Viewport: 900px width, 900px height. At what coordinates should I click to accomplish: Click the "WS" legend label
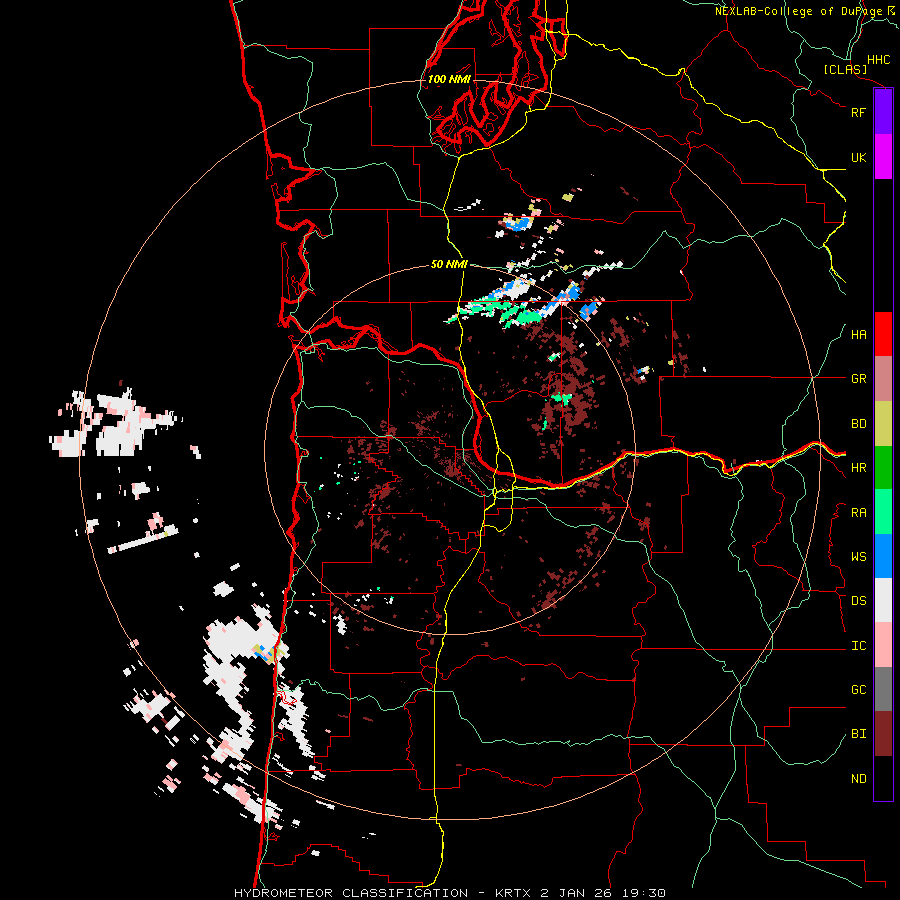click(858, 557)
